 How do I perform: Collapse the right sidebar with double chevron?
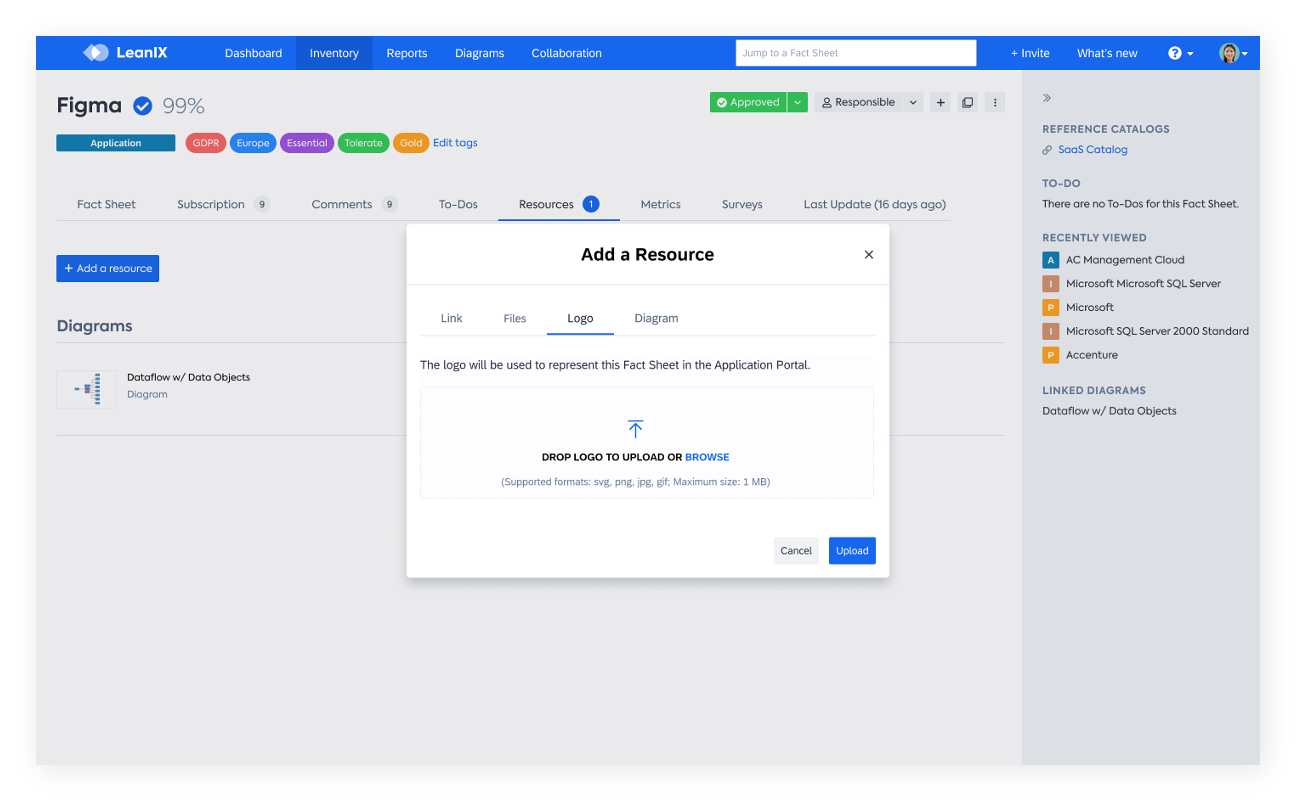[x=1047, y=98]
